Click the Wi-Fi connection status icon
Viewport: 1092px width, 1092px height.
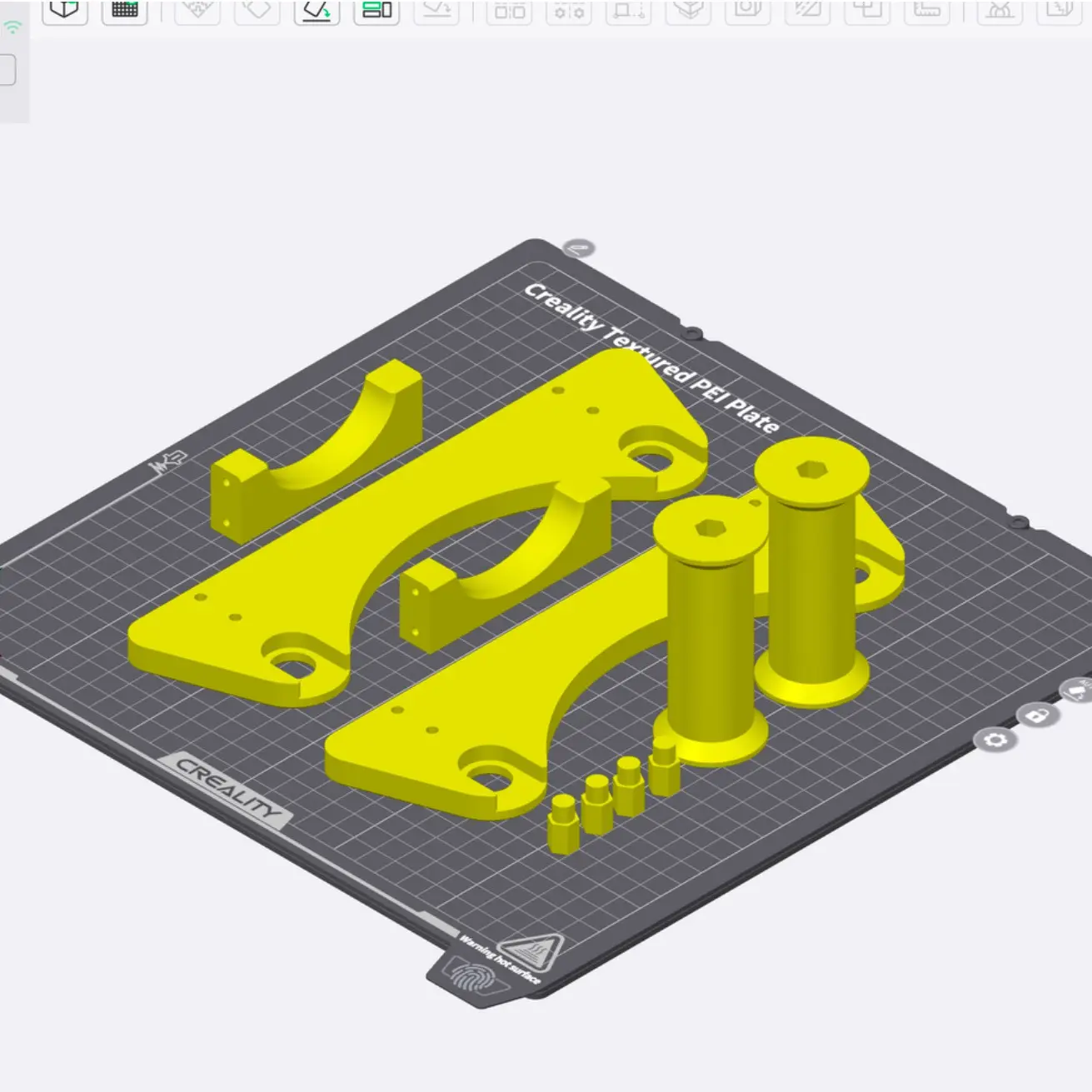coord(12,27)
